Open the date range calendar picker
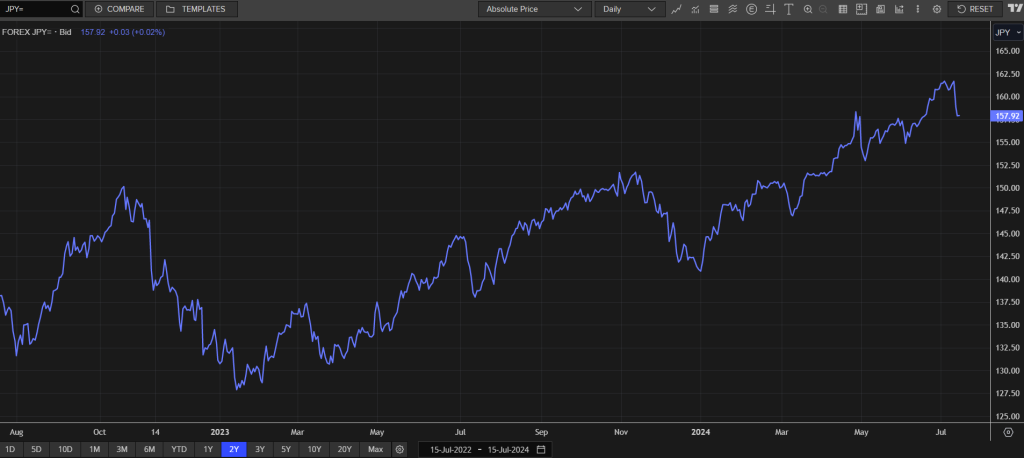This screenshot has height=458, width=1024. (541, 449)
